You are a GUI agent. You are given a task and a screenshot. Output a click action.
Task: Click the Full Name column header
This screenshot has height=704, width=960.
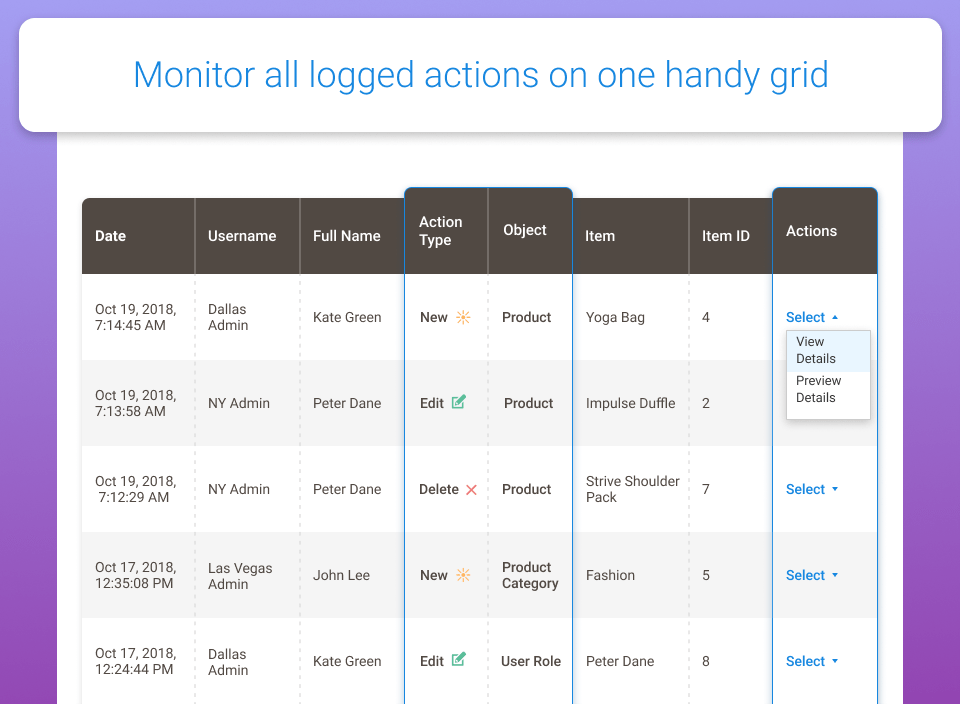coord(347,236)
